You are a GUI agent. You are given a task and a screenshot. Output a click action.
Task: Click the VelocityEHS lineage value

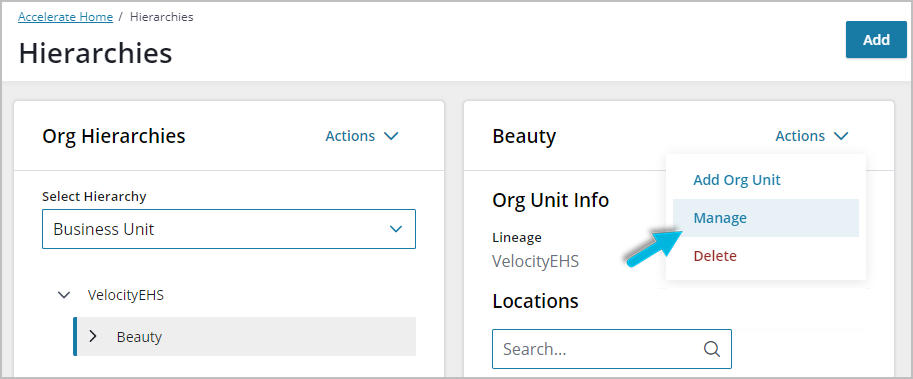(x=536, y=260)
